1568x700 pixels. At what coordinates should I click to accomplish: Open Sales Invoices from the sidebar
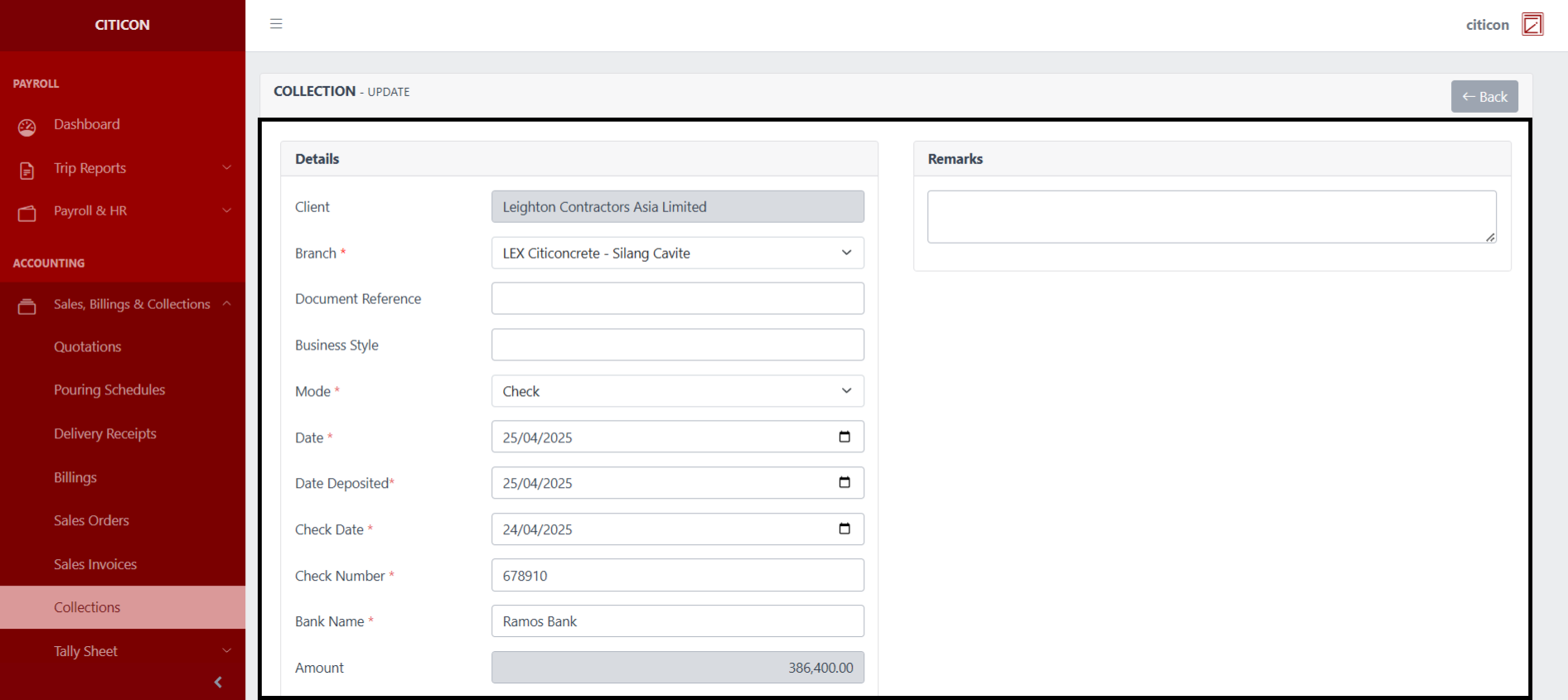point(95,564)
